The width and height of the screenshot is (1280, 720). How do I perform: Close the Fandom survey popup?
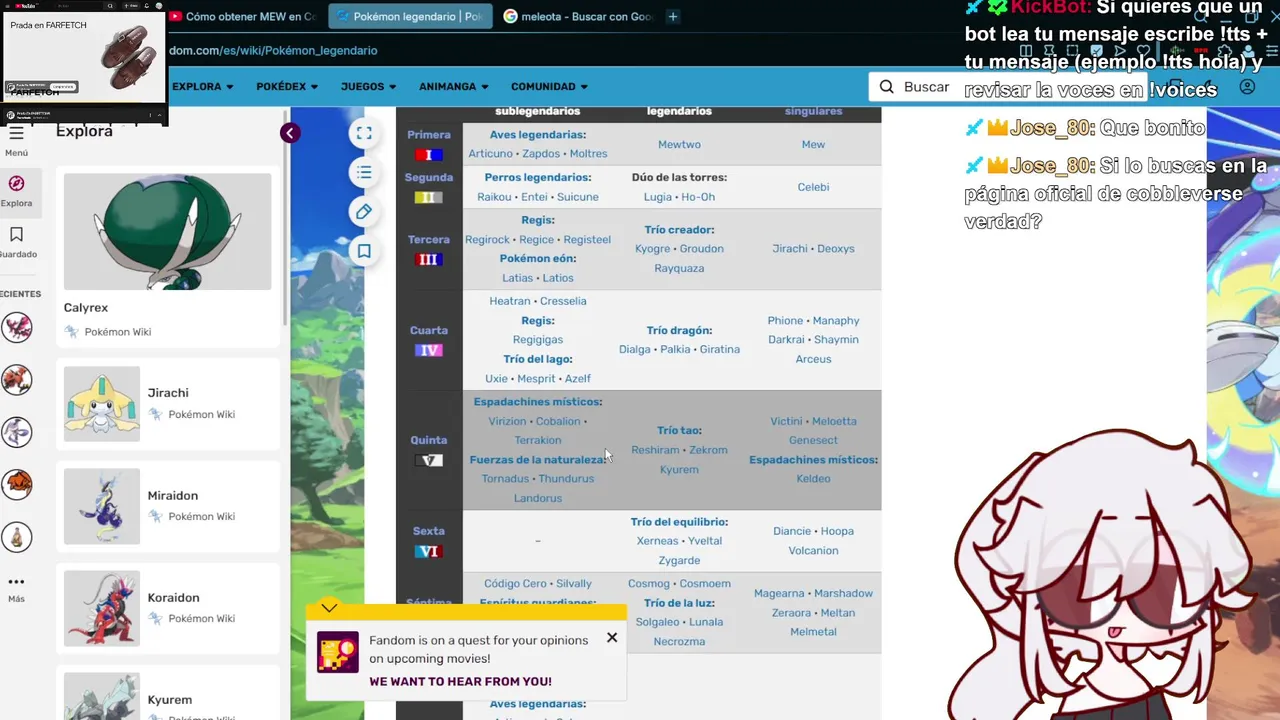(612, 637)
